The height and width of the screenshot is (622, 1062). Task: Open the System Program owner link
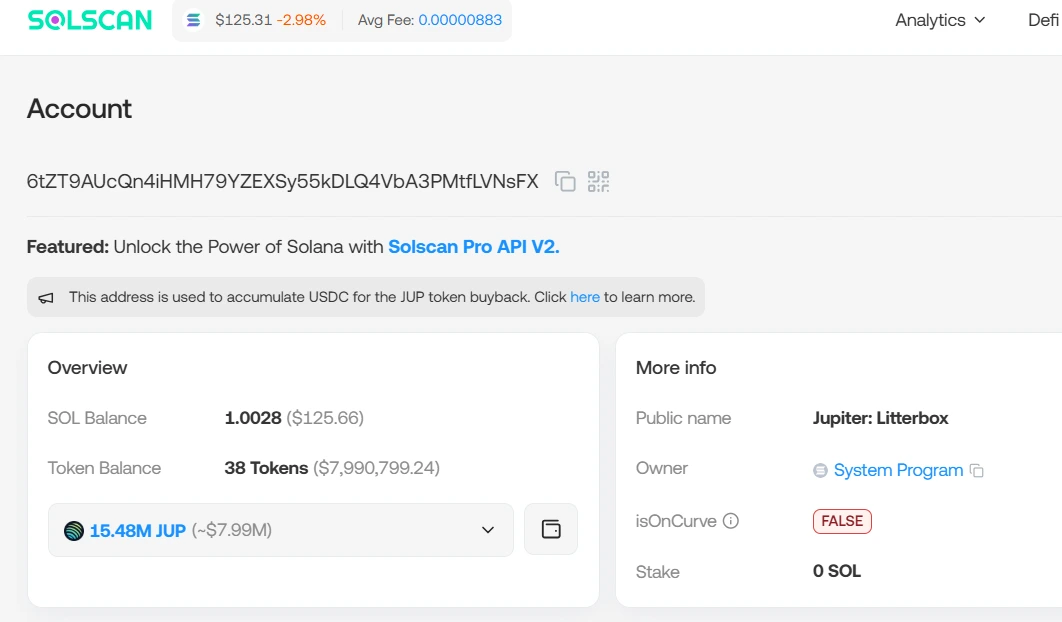898,470
